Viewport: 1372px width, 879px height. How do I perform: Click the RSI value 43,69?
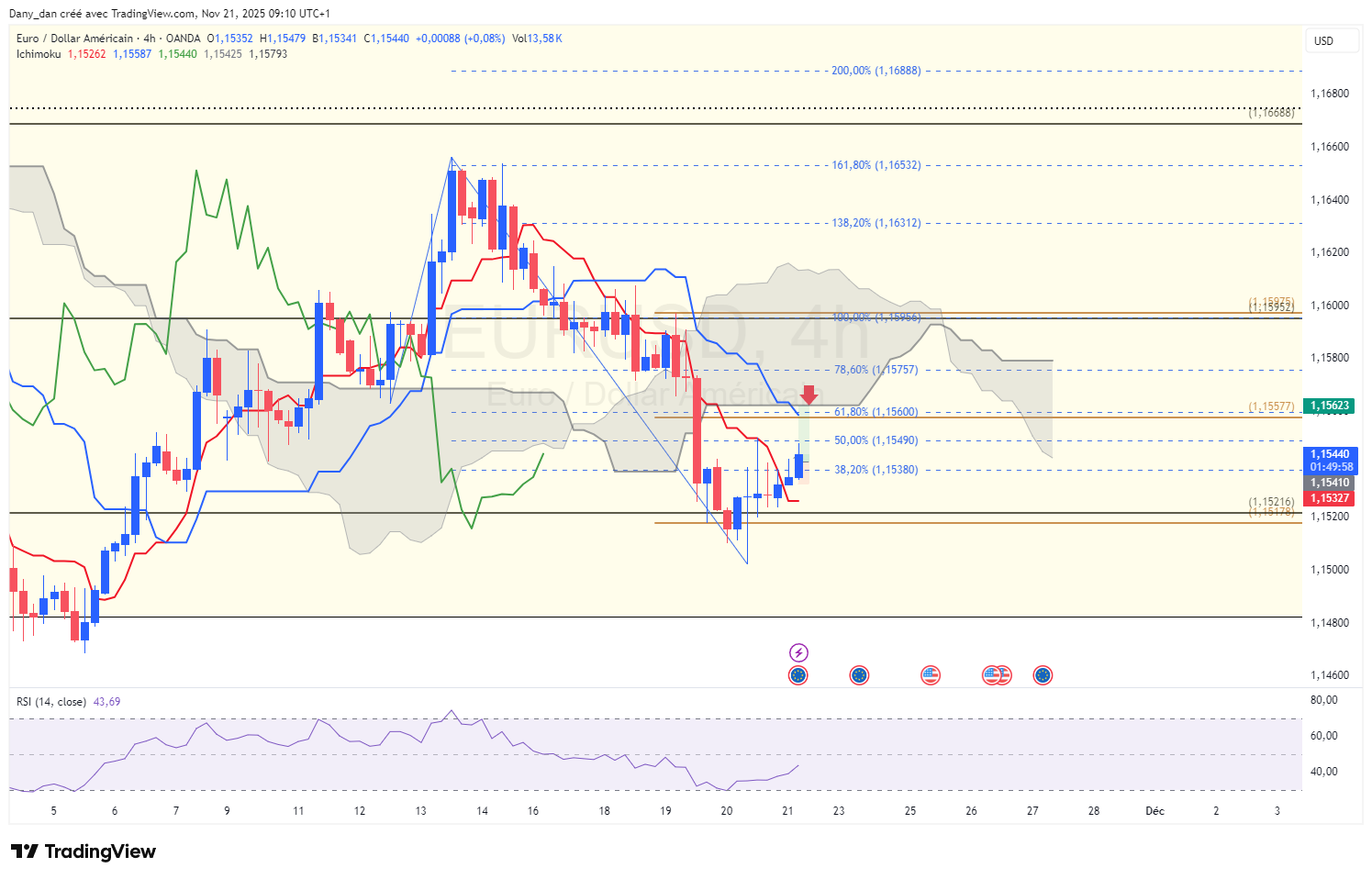pyautogui.click(x=106, y=702)
